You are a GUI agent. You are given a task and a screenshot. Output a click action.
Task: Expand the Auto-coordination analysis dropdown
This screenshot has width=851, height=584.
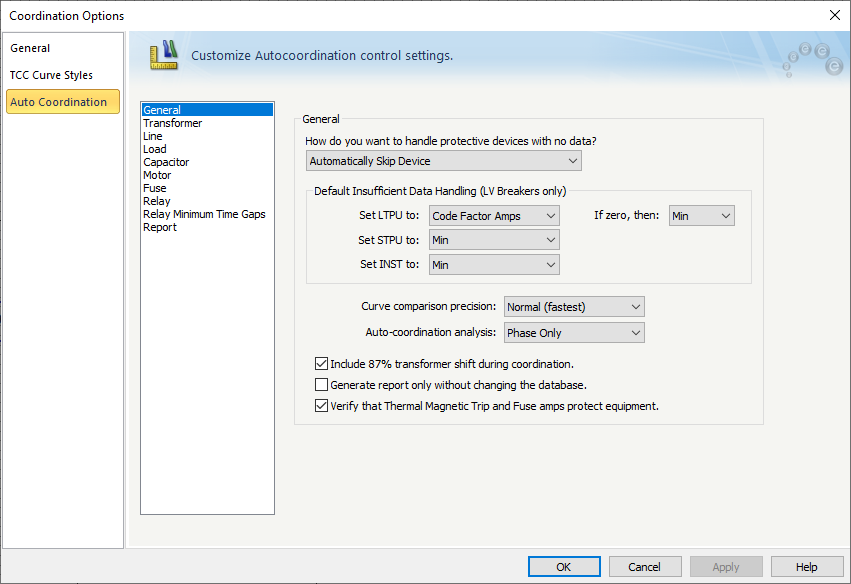click(574, 333)
